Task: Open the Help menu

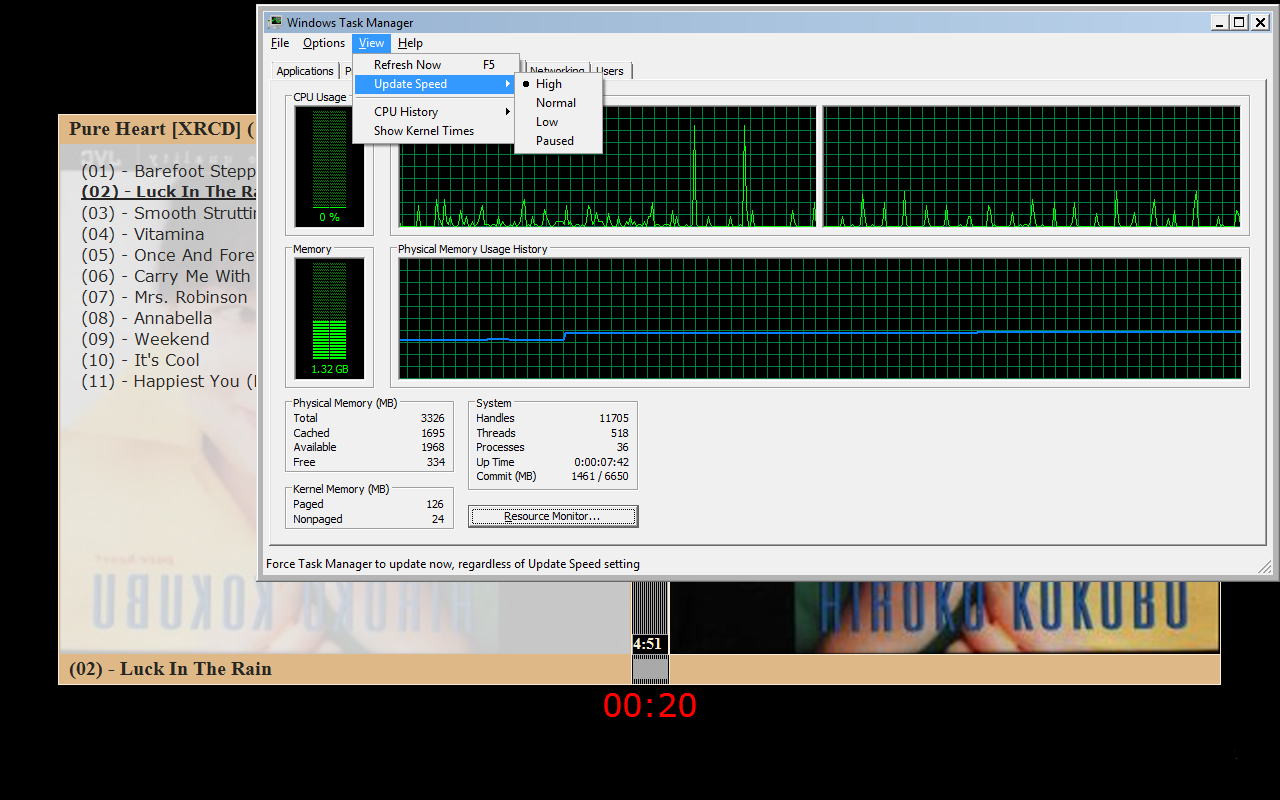Action: click(410, 43)
